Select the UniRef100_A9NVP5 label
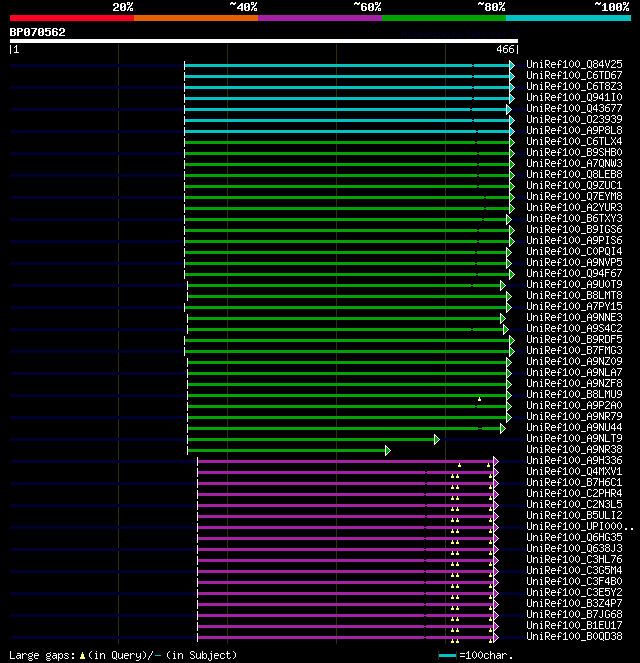 point(574,262)
